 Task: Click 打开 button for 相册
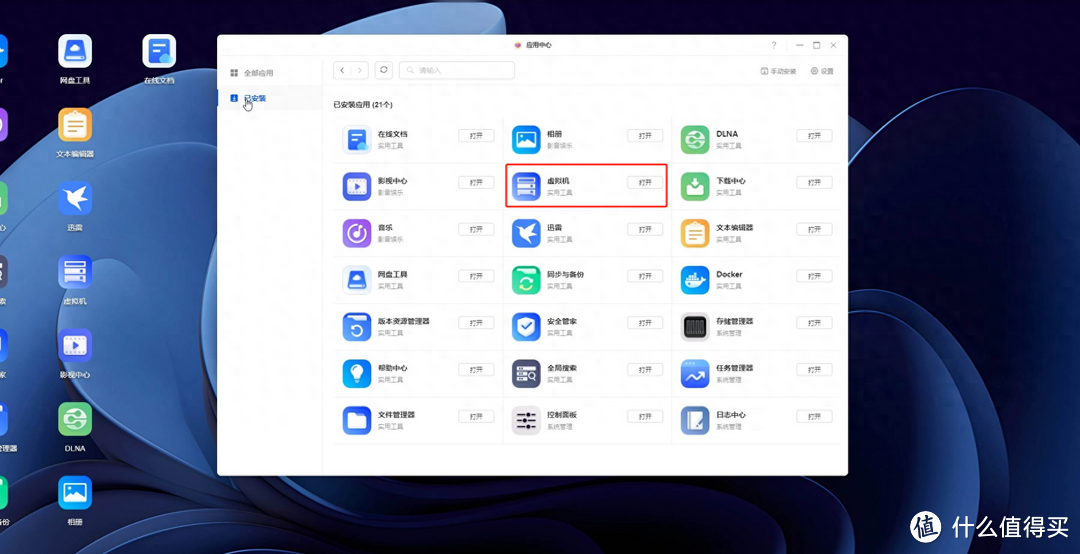(645, 136)
